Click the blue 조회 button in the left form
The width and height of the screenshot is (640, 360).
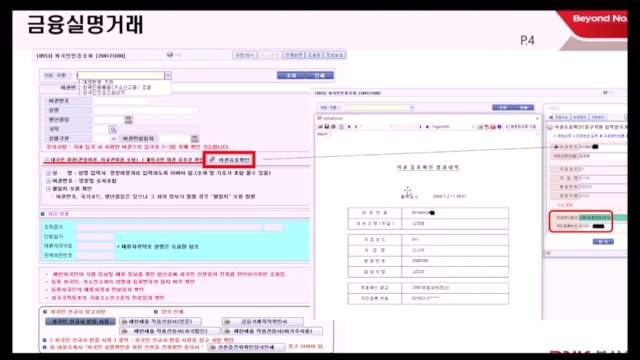pos(291,76)
